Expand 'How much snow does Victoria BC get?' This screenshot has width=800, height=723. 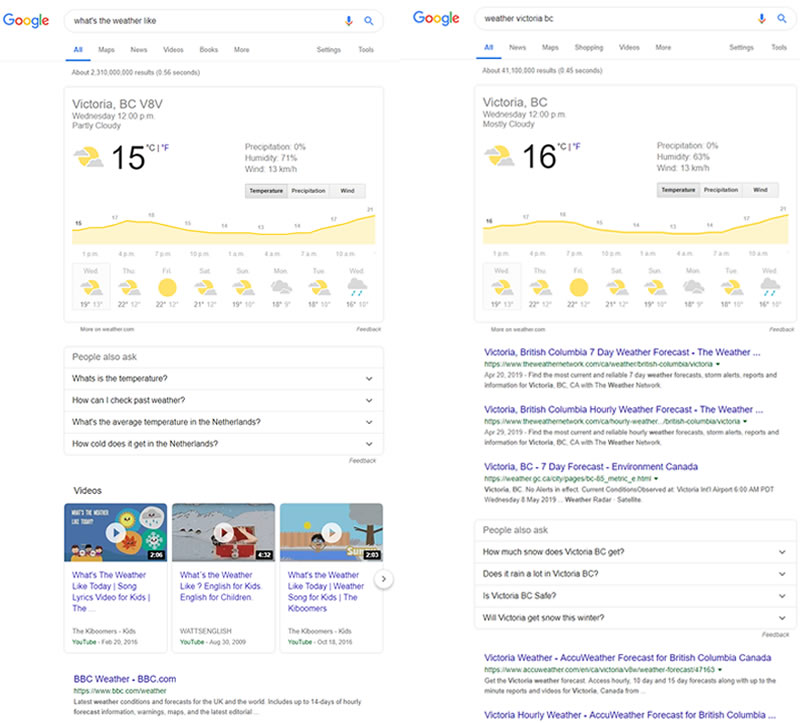635,552
